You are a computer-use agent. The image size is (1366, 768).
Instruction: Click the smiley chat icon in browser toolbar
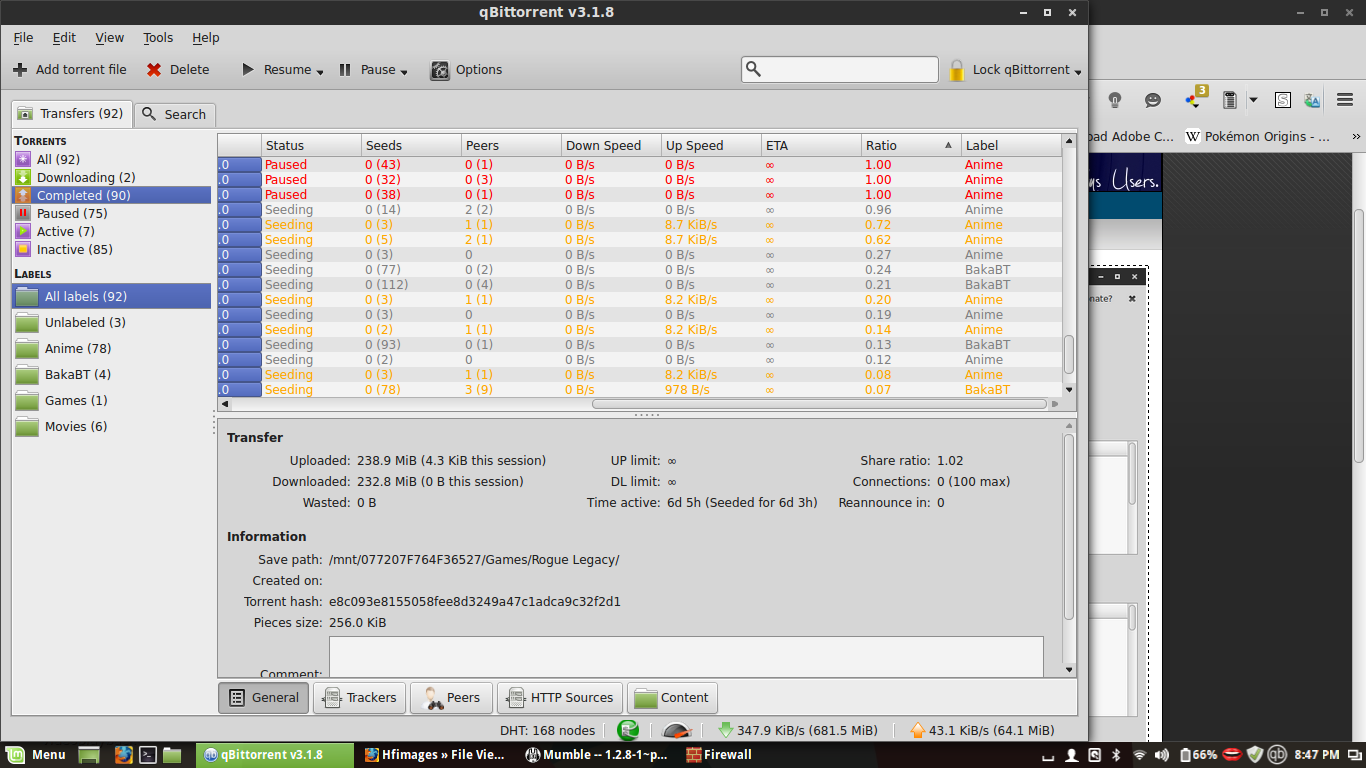pyautogui.click(x=1153, y=100)
